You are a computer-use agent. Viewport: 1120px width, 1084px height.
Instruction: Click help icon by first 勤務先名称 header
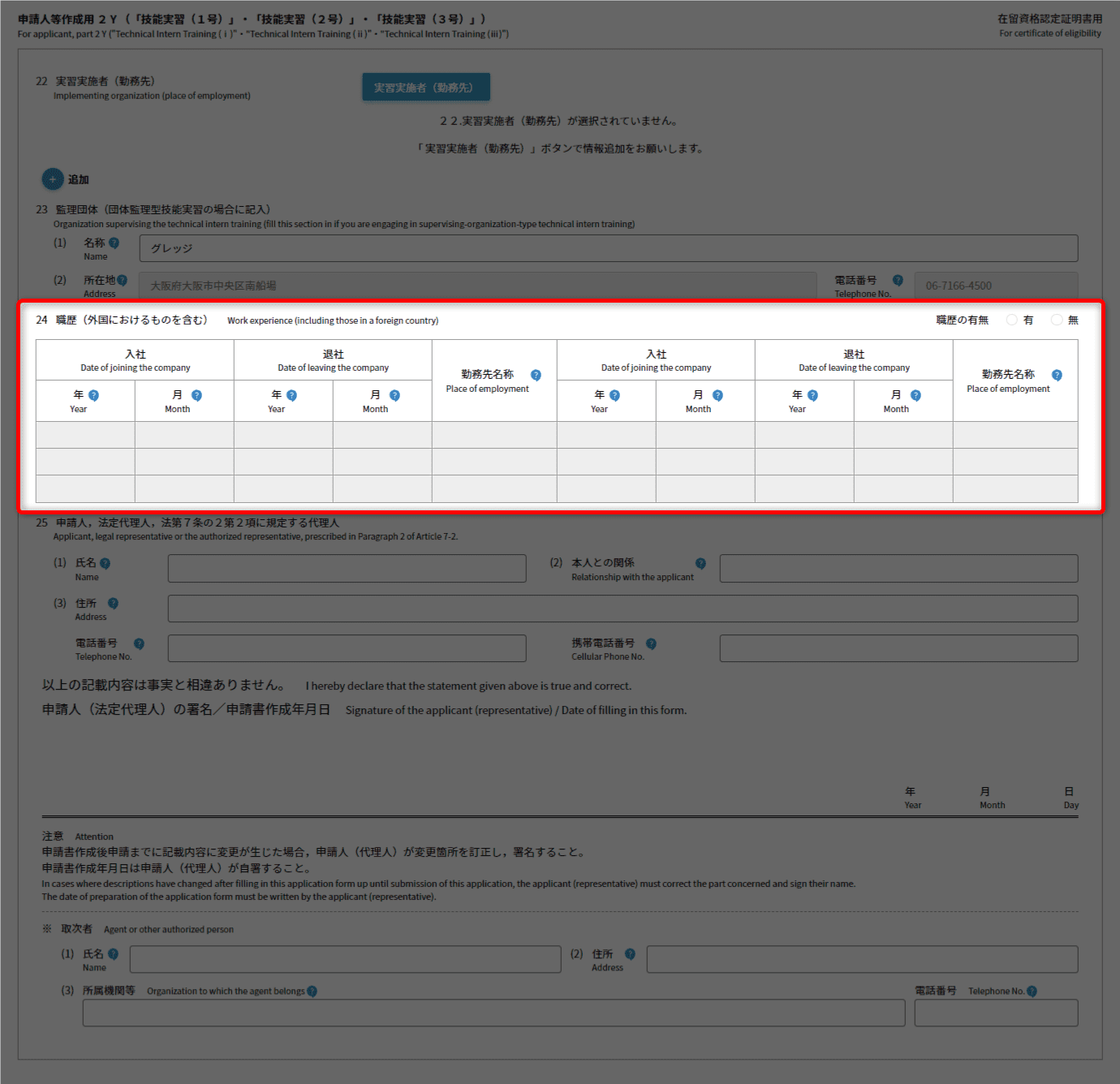[536, 375]
